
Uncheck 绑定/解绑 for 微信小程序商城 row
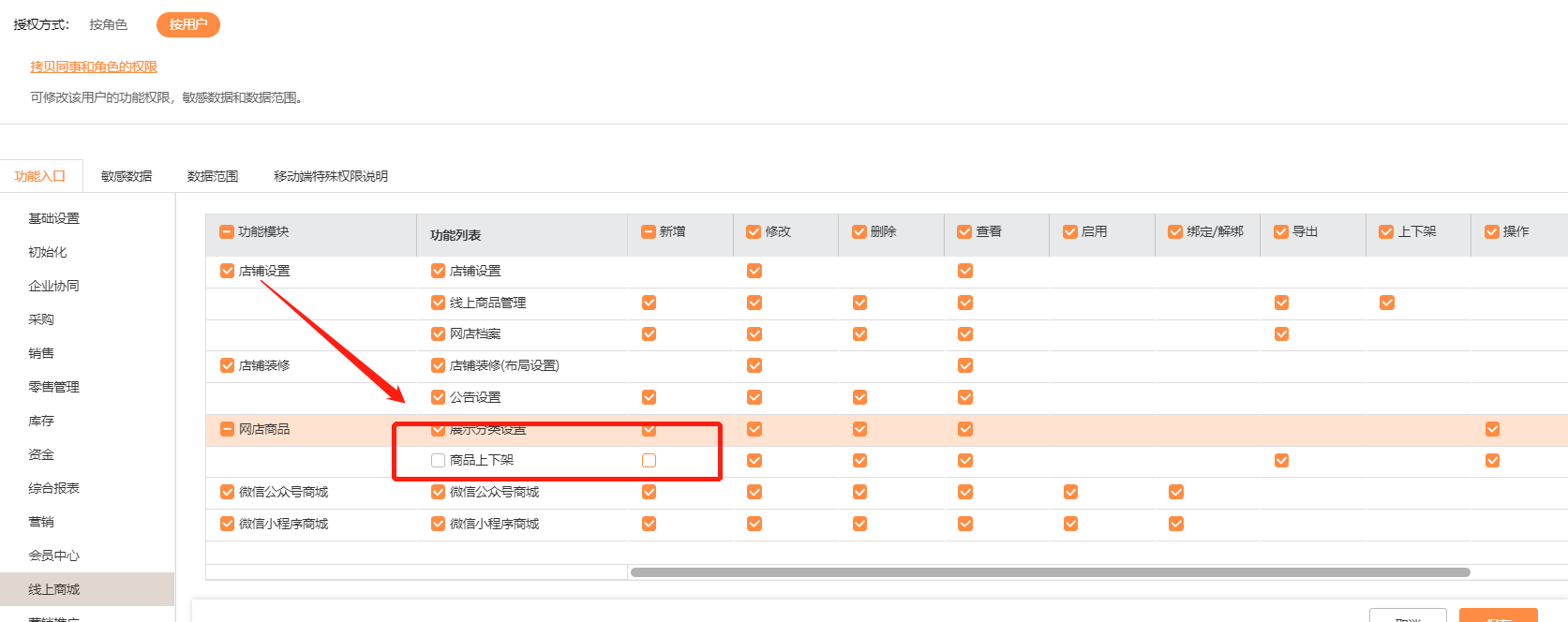(x=1176, y=524)
